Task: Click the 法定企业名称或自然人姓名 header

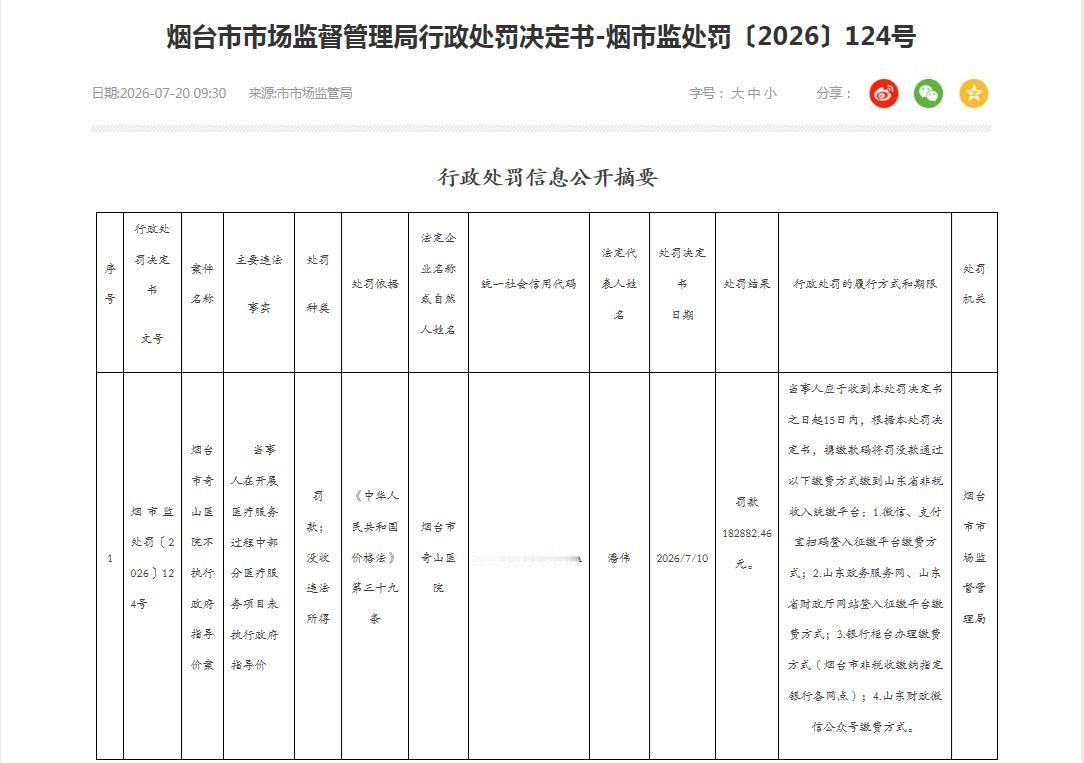Action: coord(438,292)
